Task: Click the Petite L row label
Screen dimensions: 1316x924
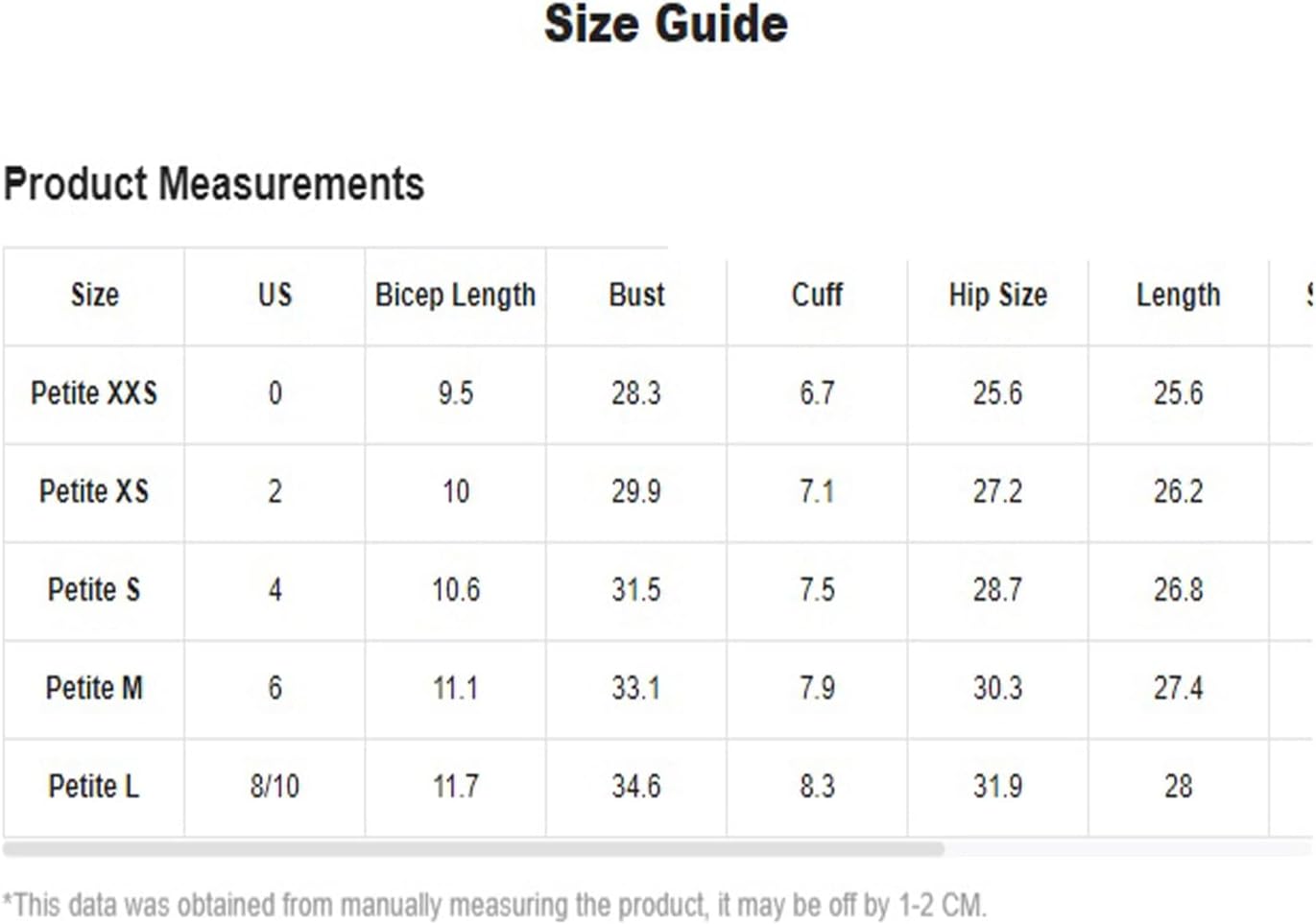Action: pyautogui.click(x=94, y=787)
